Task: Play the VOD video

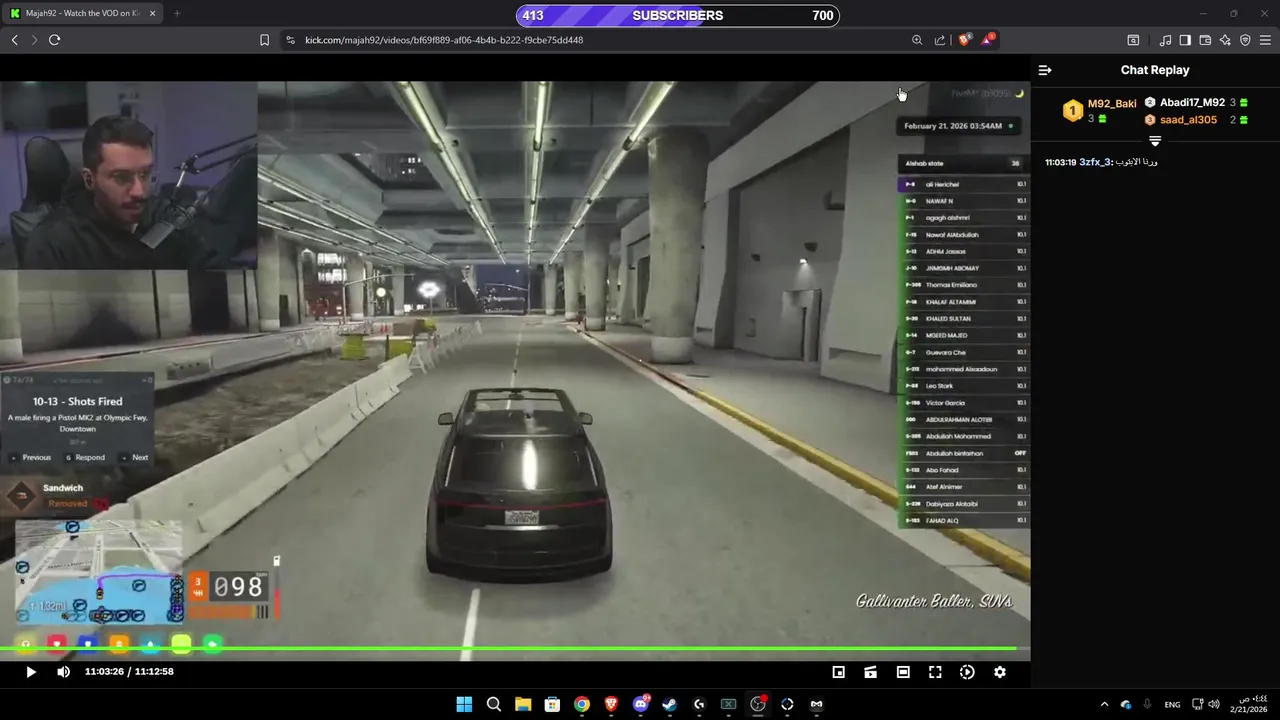Action: (30, 672)
